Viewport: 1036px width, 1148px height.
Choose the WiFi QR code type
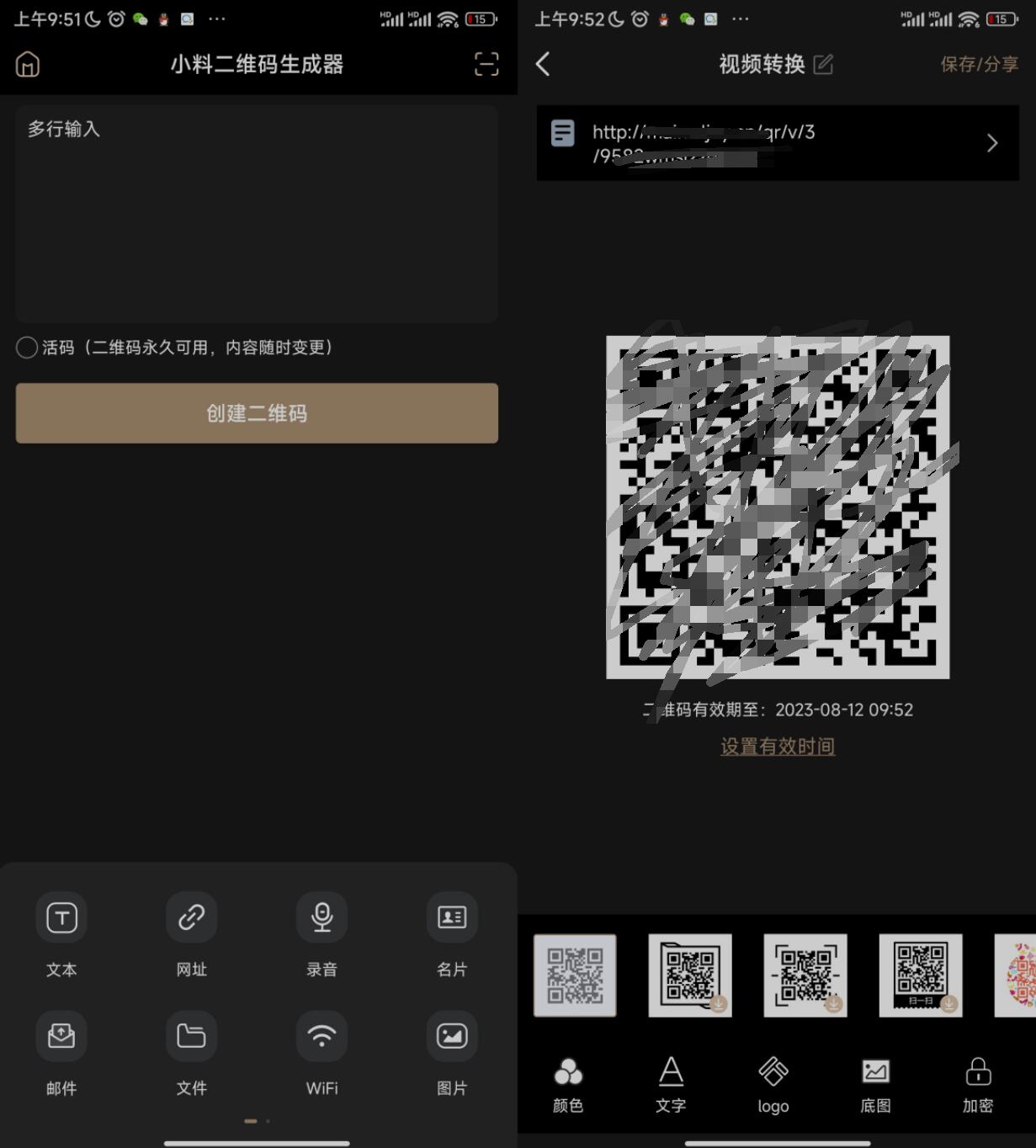(321, 1036)
